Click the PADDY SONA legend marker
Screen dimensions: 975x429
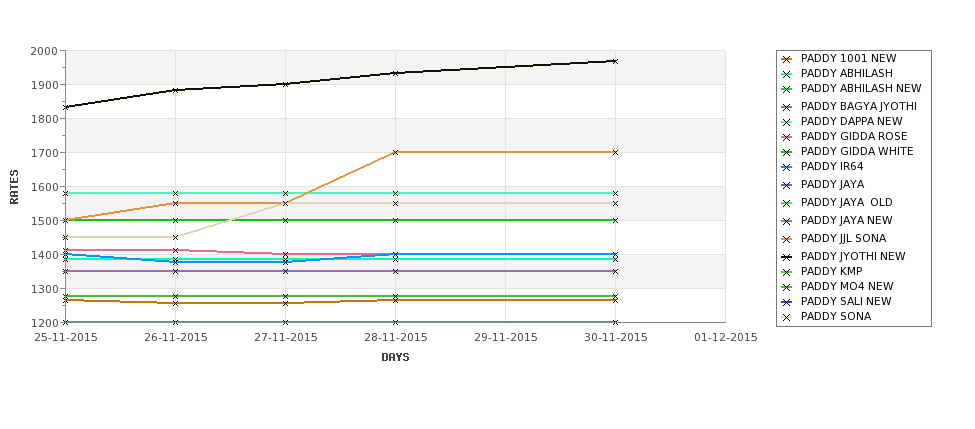pyautogui.click(x=787, y=317)
